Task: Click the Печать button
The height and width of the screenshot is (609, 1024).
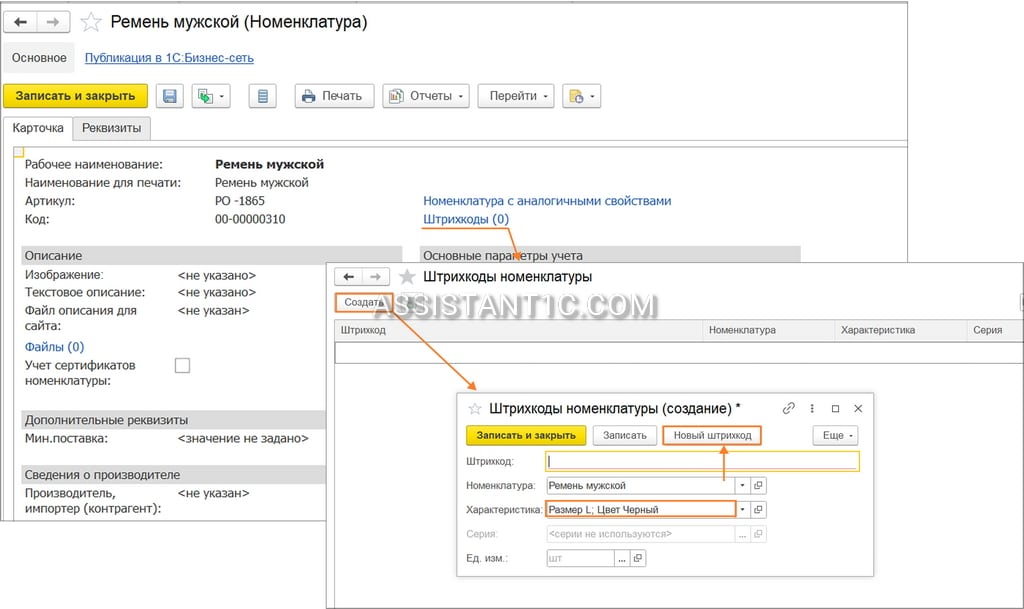Action: (334, 96)
